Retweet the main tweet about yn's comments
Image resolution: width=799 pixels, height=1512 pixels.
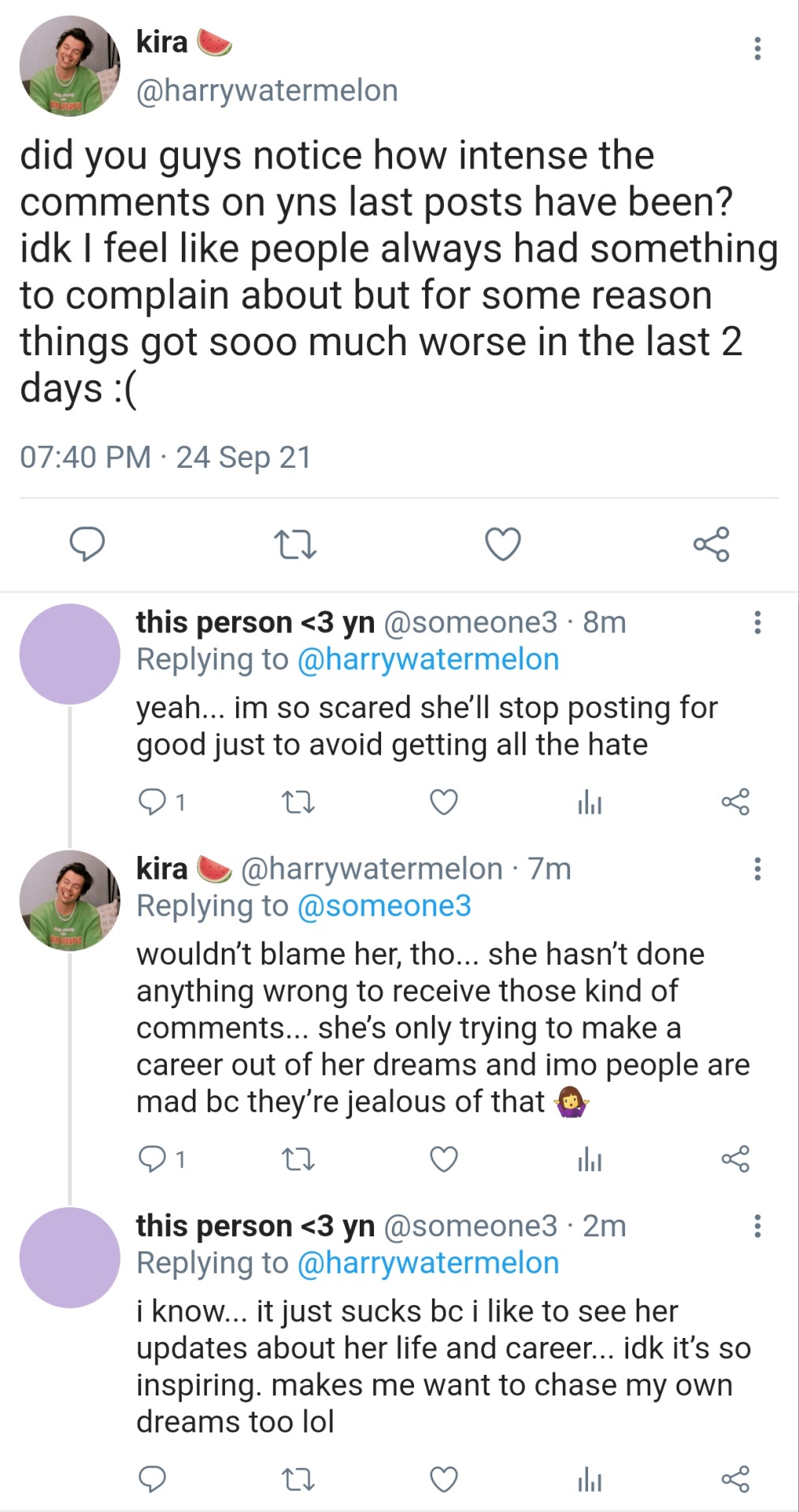(x=295, y=544)
